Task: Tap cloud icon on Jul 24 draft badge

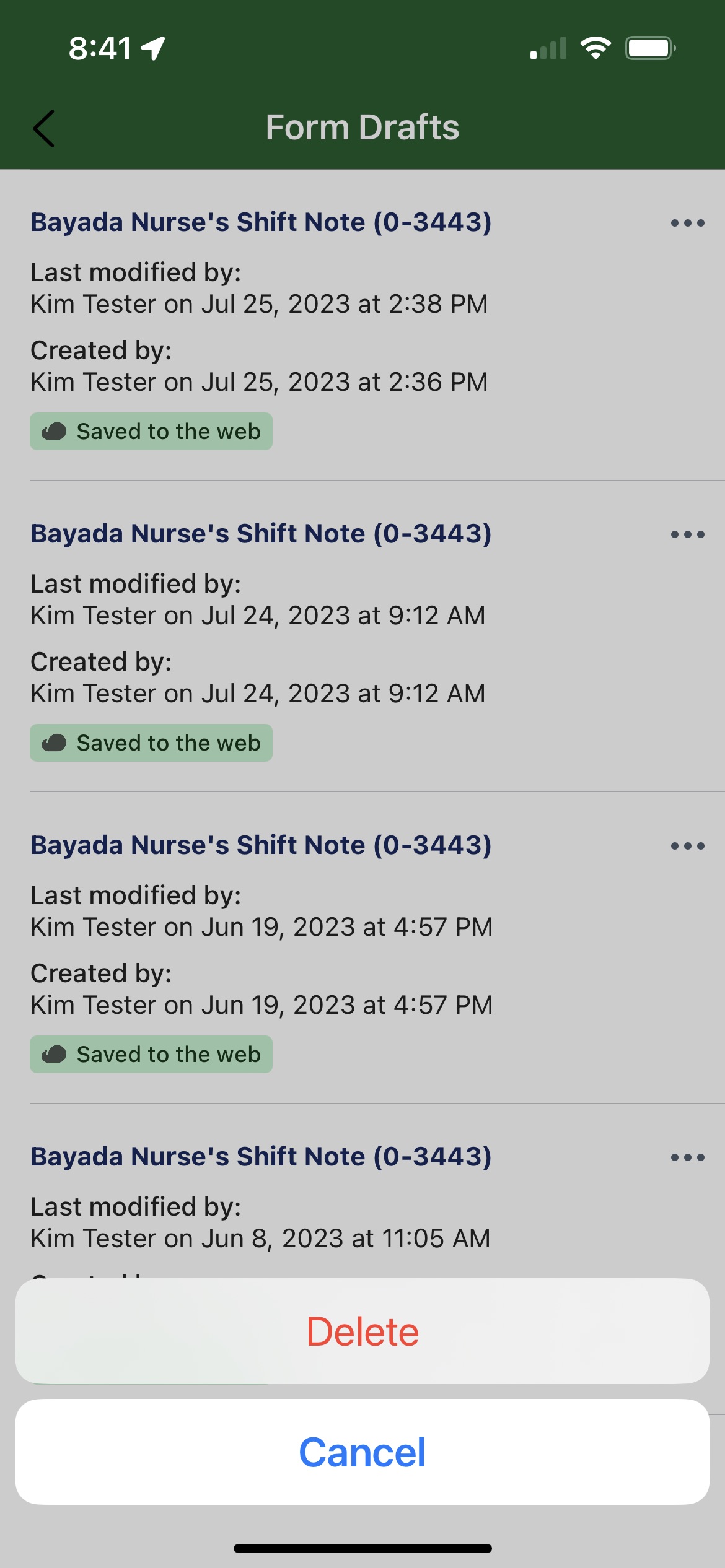Action: point(54,743)
